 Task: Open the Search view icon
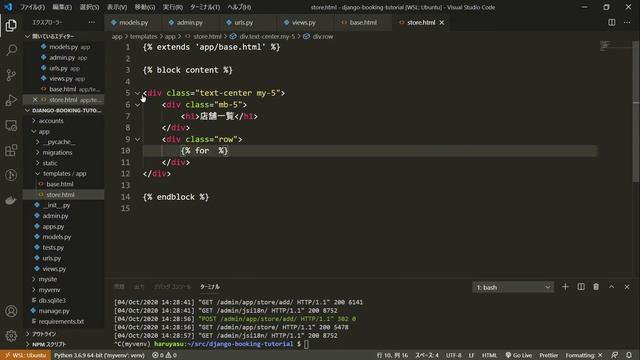click(11, 50)
